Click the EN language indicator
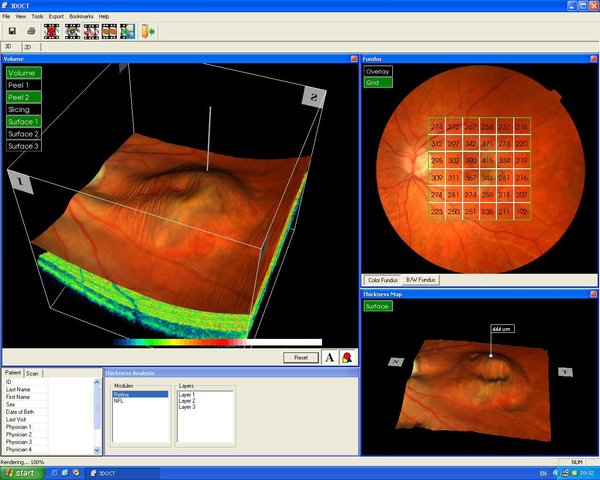 coord(543,473)
